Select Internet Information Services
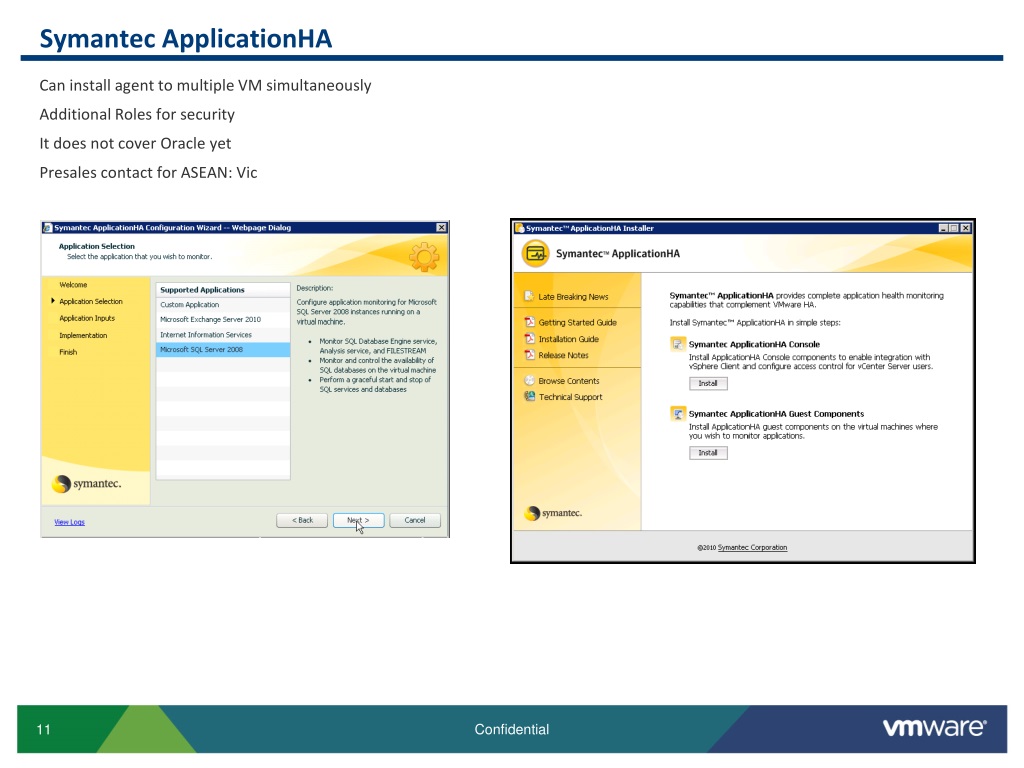The width and height of the screenshot is (1024, 768). pyautogui.click(x=223, y=334)
